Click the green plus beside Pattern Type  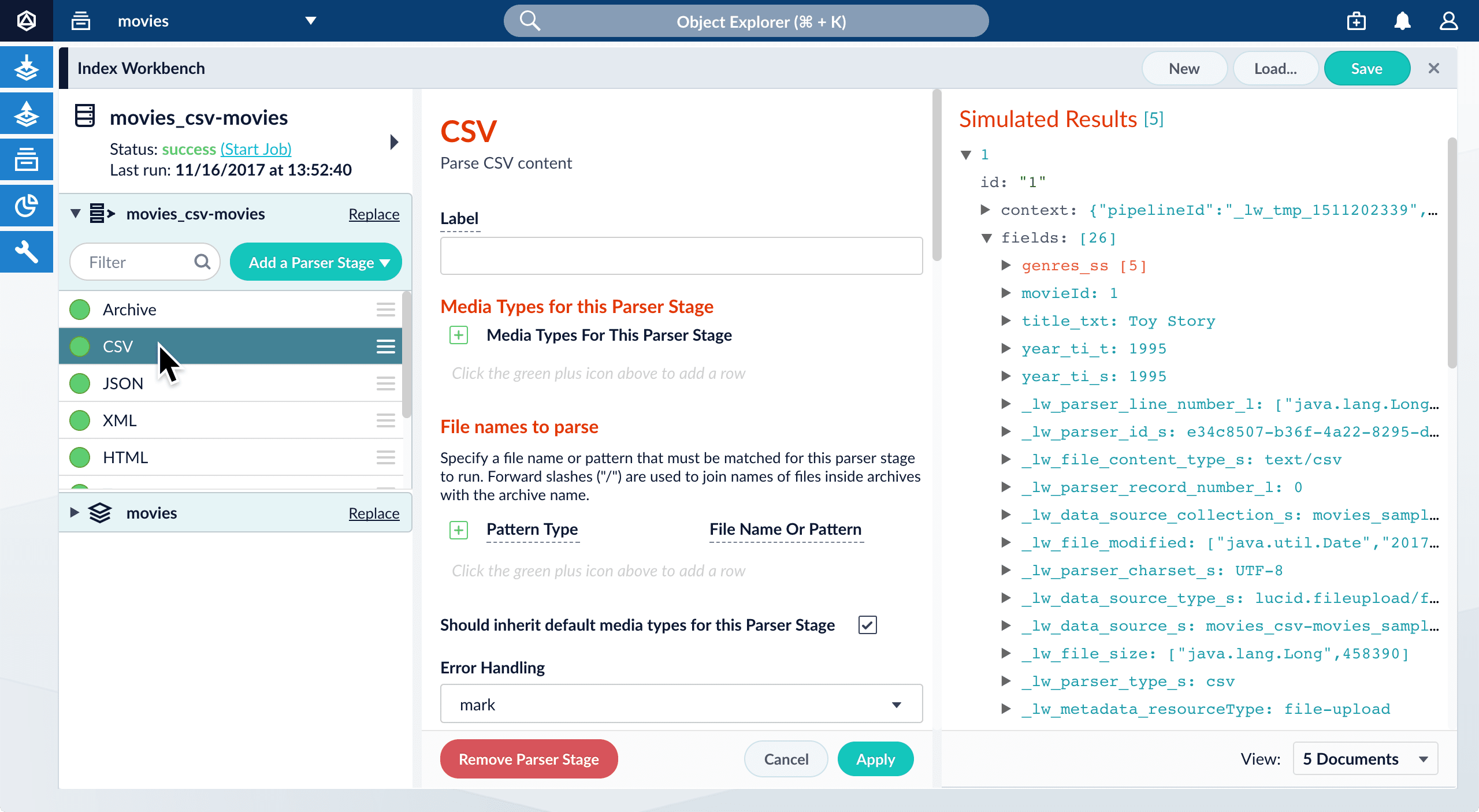(459, 530)
